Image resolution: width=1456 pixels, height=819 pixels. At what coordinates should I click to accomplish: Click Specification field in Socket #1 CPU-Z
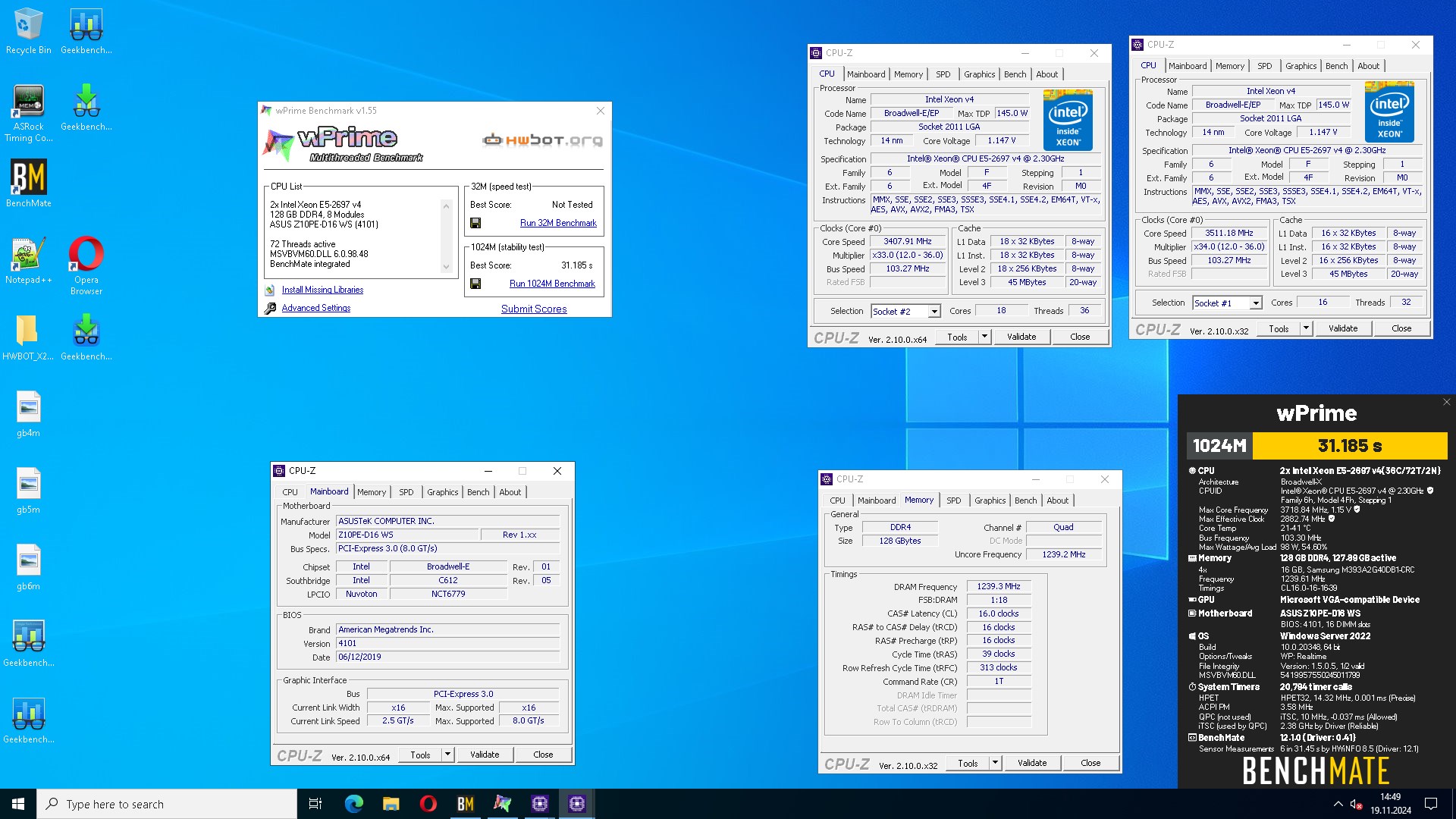coord(1307,150)
